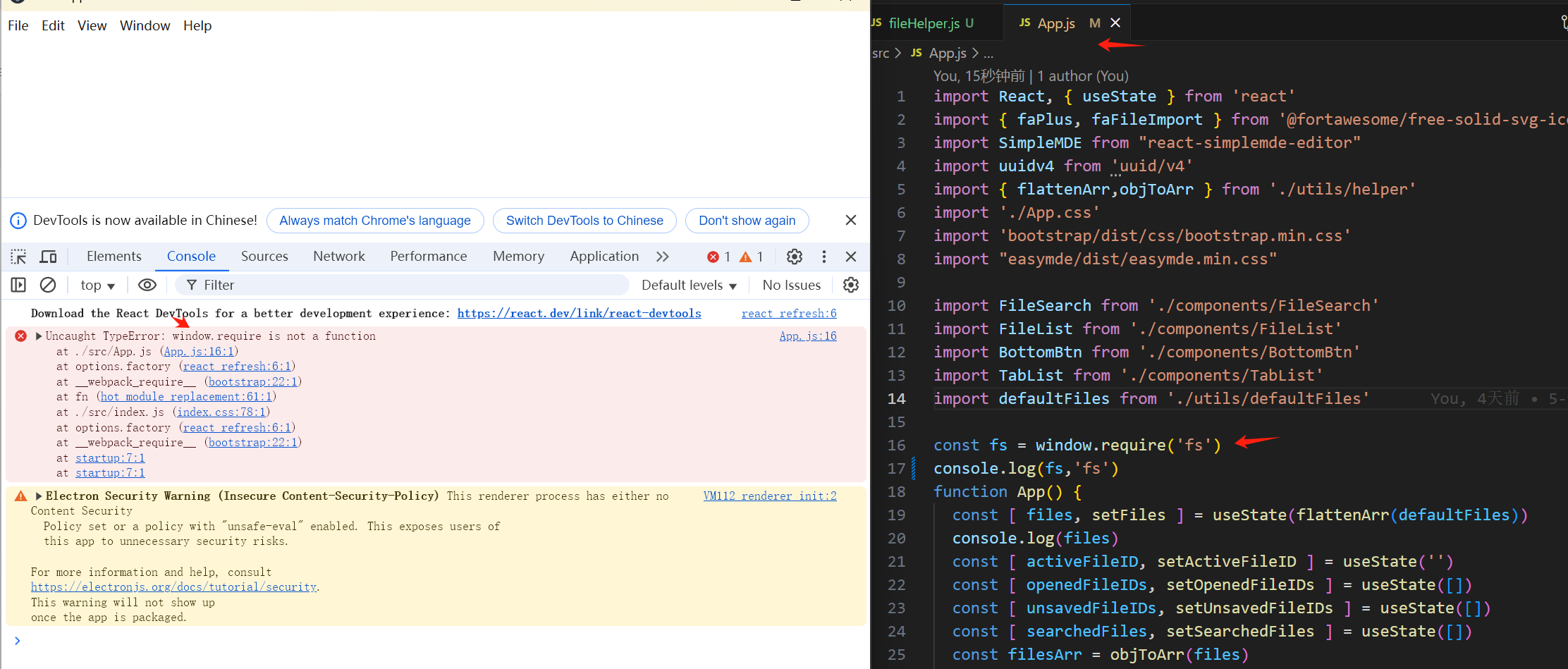Click the red error count badge
The image size is (1568, 669).
718,257
